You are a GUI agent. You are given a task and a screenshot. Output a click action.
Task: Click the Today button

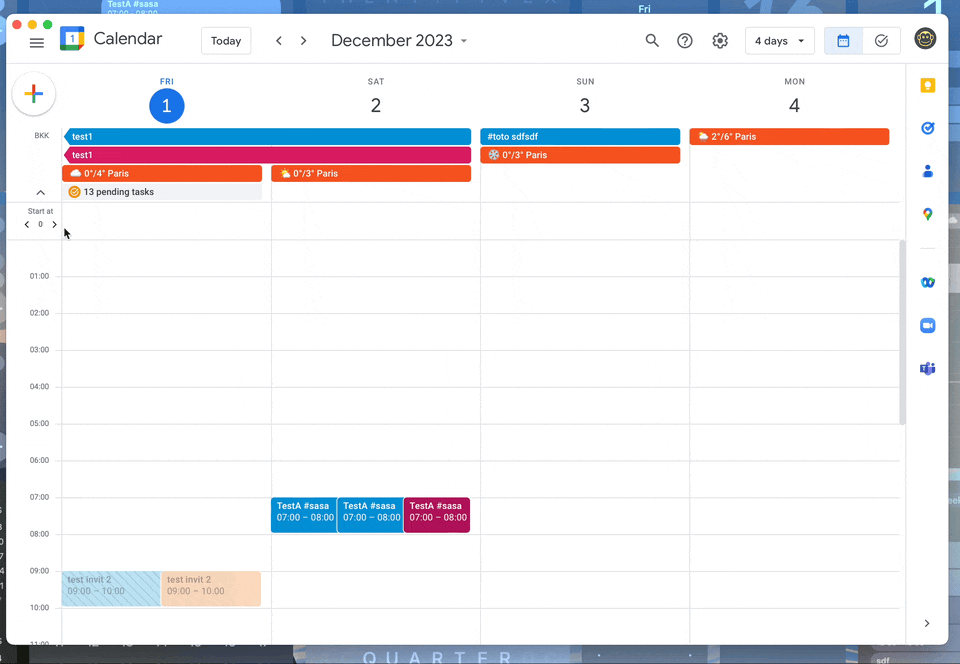click(226, 41)
